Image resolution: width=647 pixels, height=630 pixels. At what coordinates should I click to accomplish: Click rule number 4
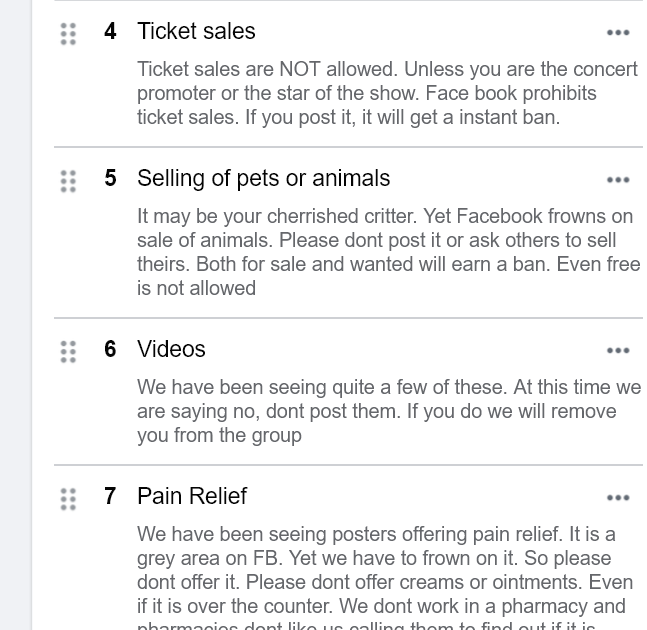pyautogui.click(x=110, y=32)
